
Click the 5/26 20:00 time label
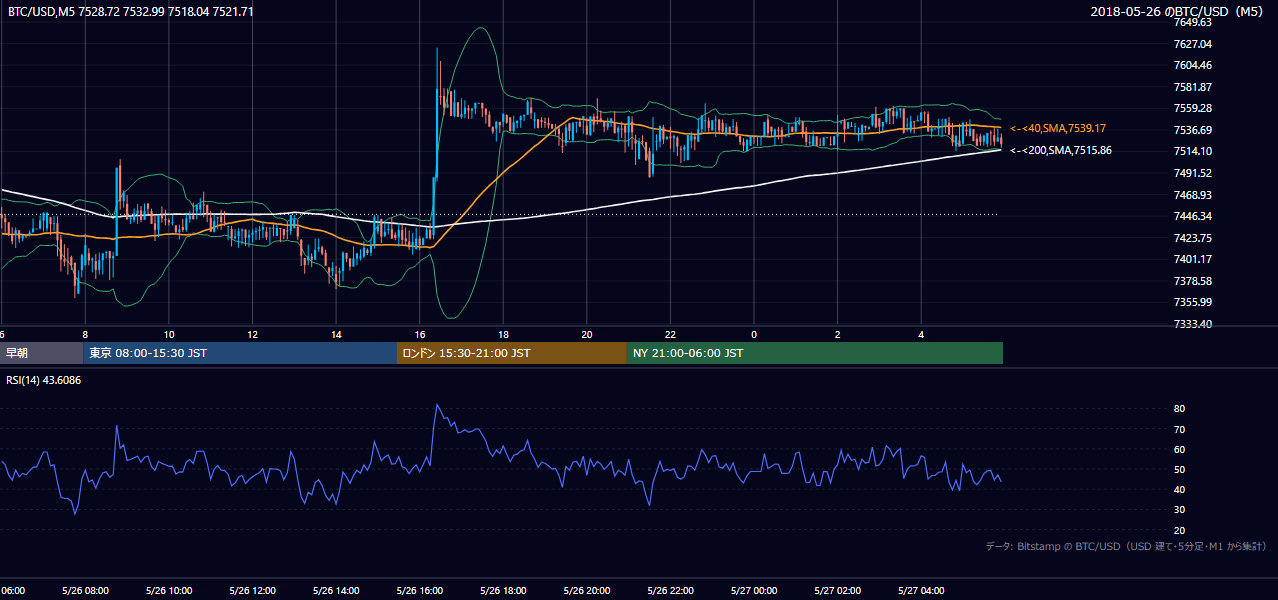pyautogui.click(x=586, y=591)
